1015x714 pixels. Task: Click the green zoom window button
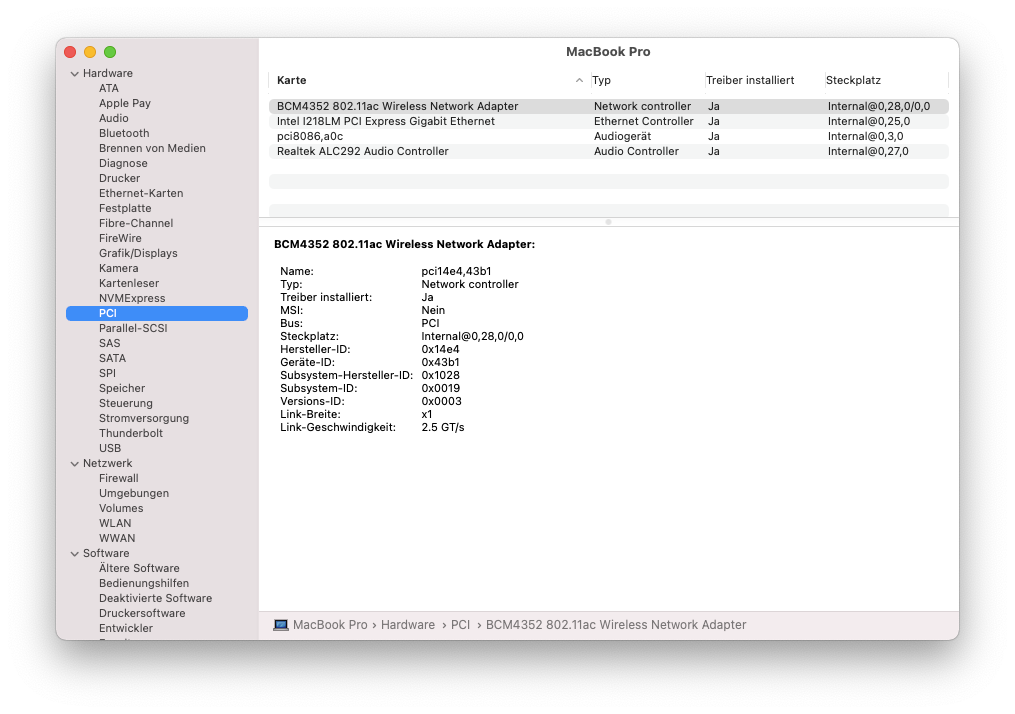[110, 52]
